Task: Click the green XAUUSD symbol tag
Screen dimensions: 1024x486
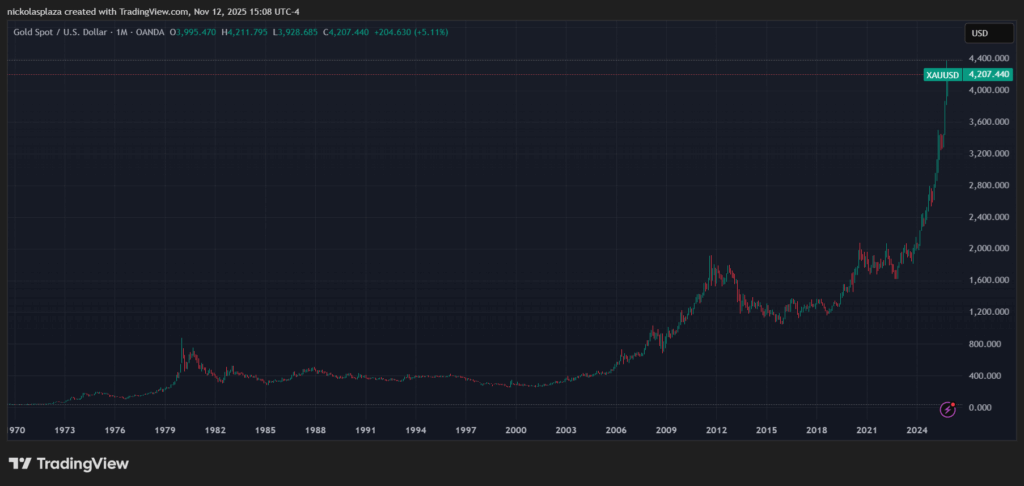Action: 943,75
